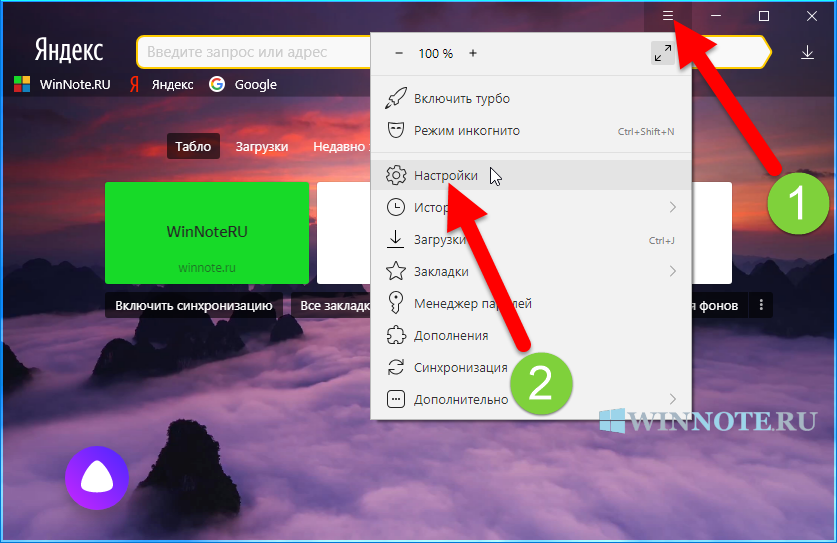The image size is (837, 543).
Task: Select Синхронизация menu entry
Action: pos(531,367)
